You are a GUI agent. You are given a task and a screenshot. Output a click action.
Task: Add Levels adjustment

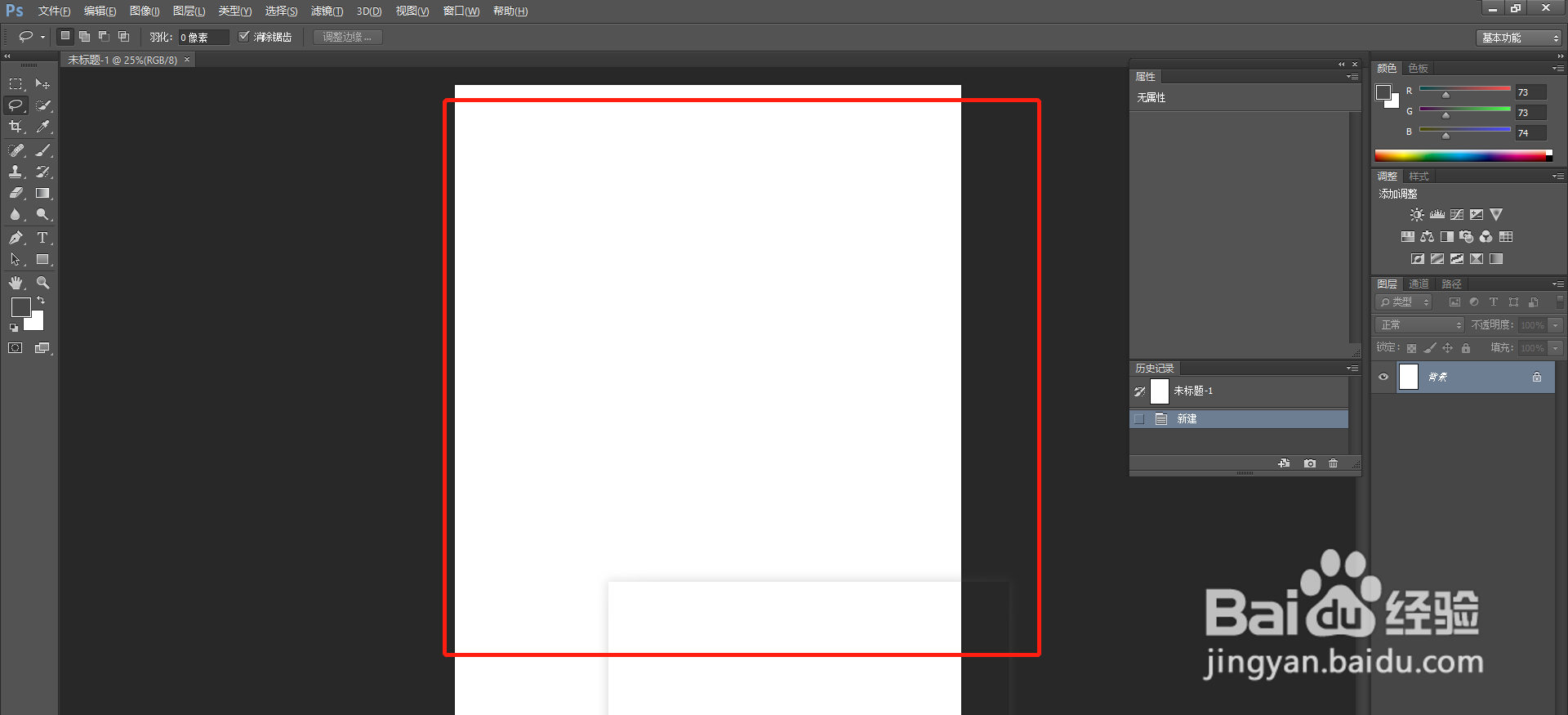pos(1437,215)
